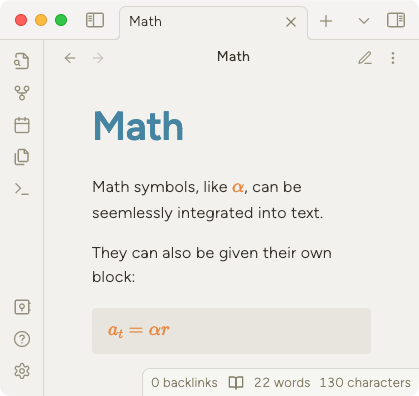Expand the tab list dropdown chevron
Screen dimensions: 419x396
point(364,21)
